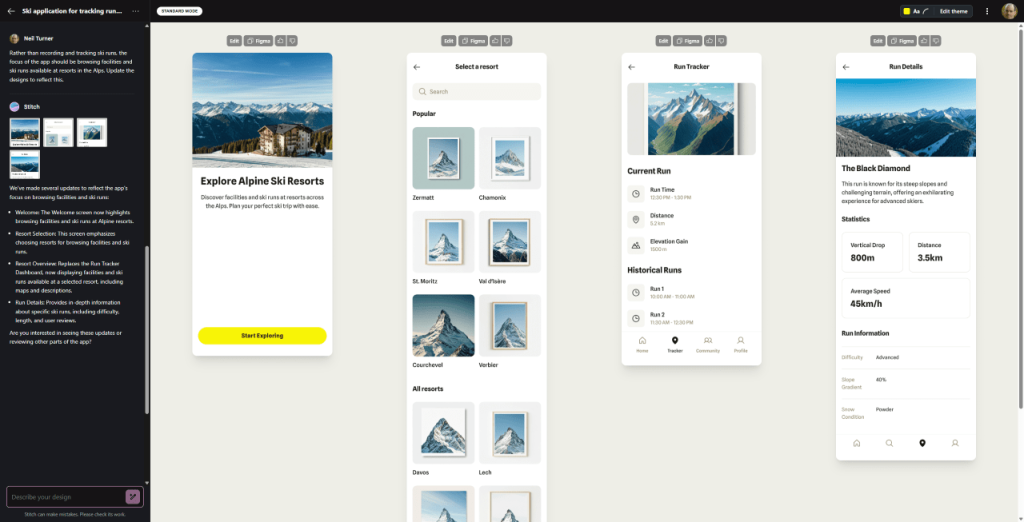Select the Val d'Isère resort card
The image size is (1024, 522).
510,248
